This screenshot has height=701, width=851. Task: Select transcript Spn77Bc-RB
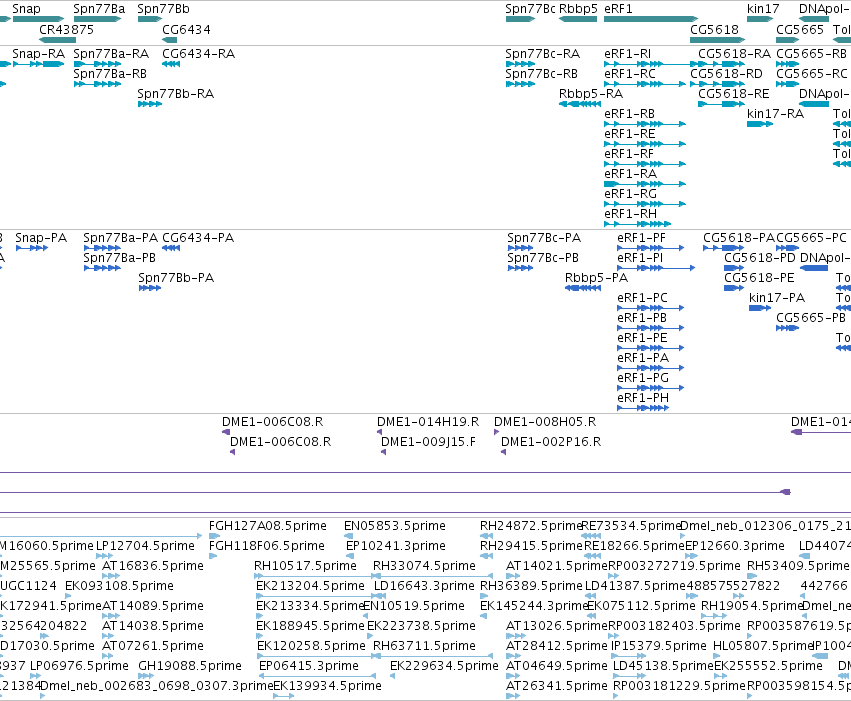click(520, 84)
